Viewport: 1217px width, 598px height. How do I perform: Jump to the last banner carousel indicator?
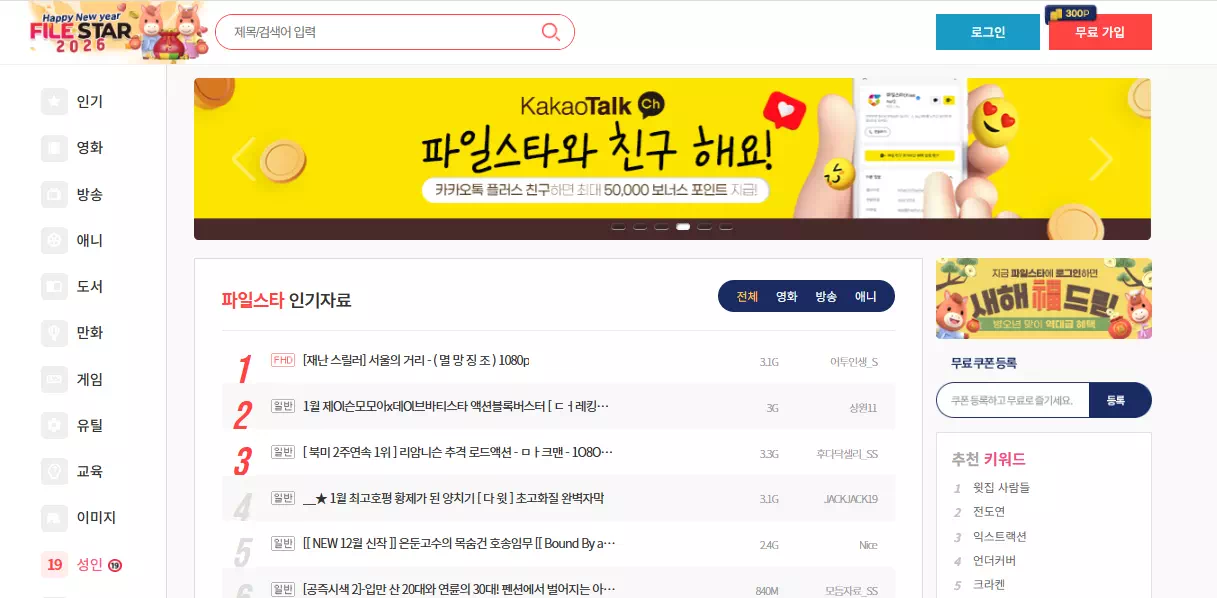[726, 227]
